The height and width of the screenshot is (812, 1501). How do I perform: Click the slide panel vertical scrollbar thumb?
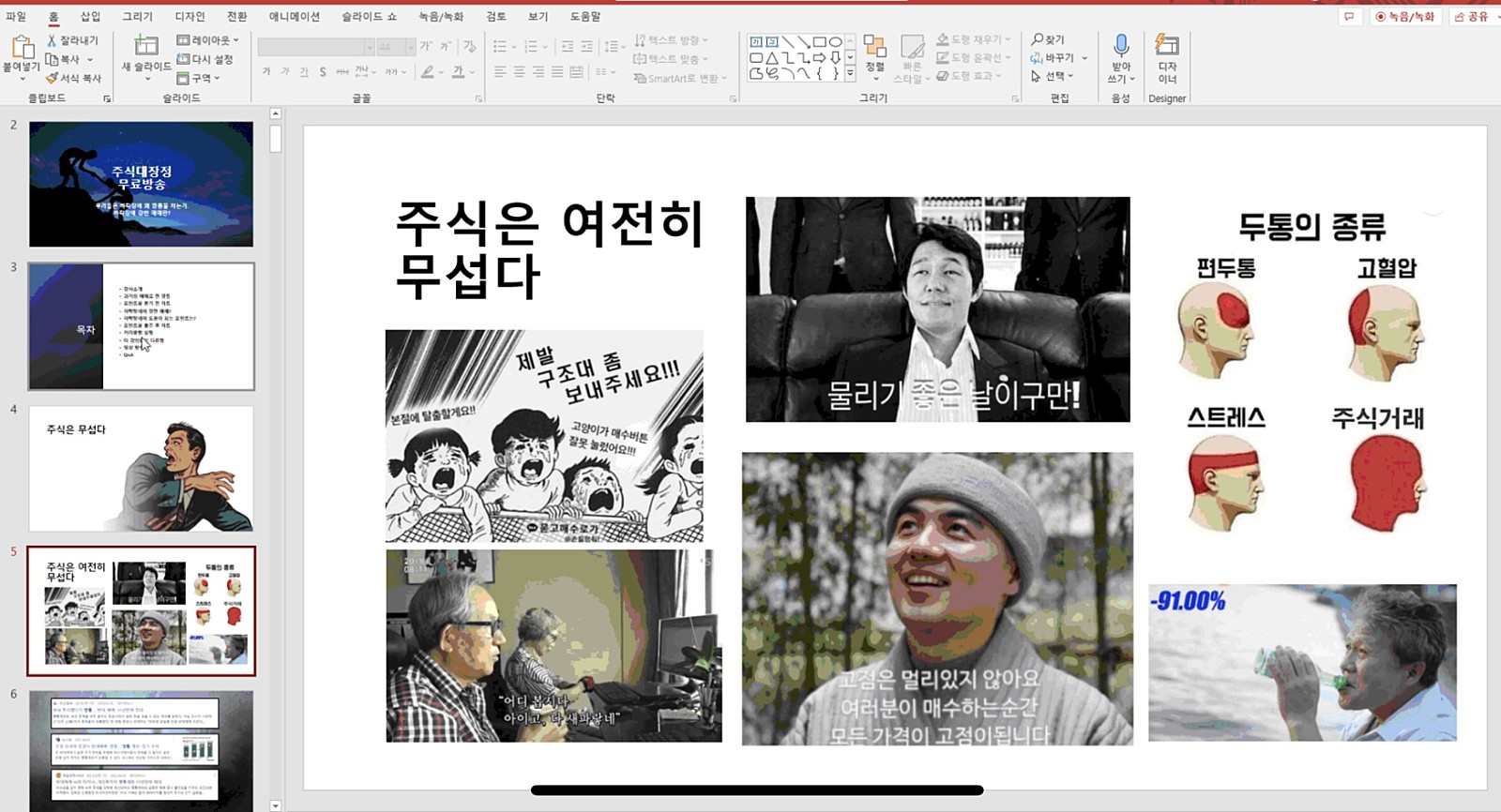tap(276, 139)
